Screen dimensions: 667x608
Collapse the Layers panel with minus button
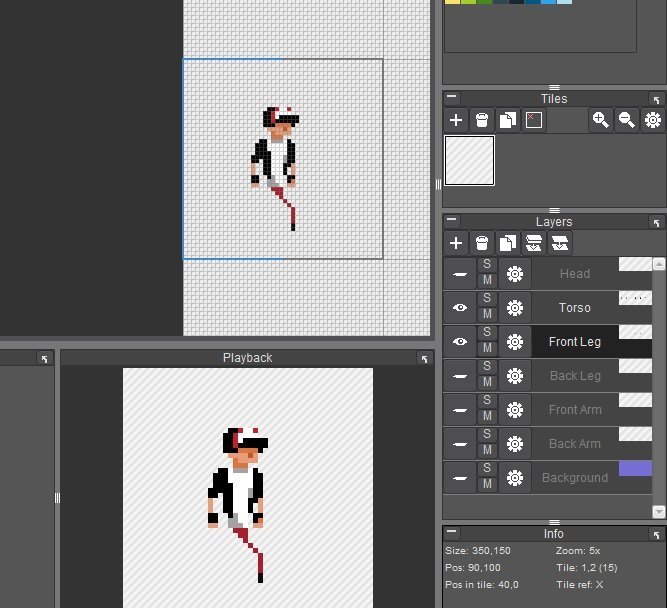coord(452,220)
